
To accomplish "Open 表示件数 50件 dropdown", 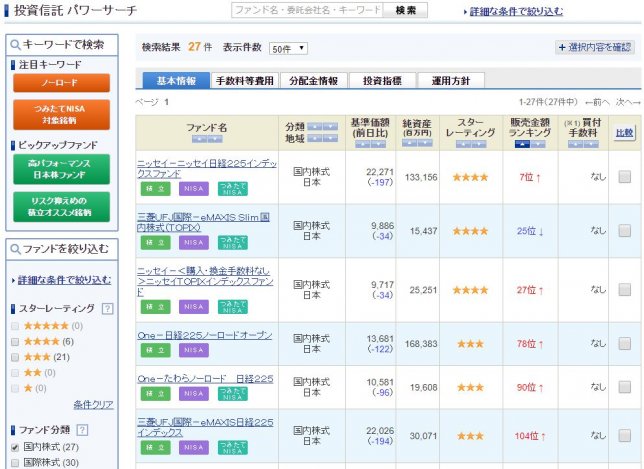I will click(288, 48).
